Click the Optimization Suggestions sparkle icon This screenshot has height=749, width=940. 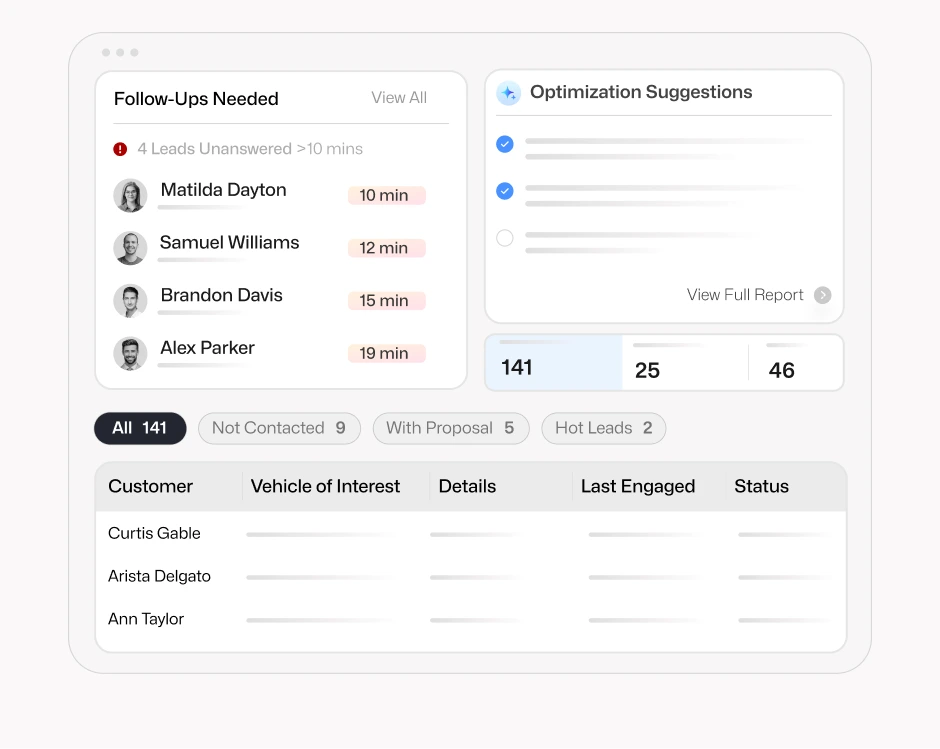508,93
